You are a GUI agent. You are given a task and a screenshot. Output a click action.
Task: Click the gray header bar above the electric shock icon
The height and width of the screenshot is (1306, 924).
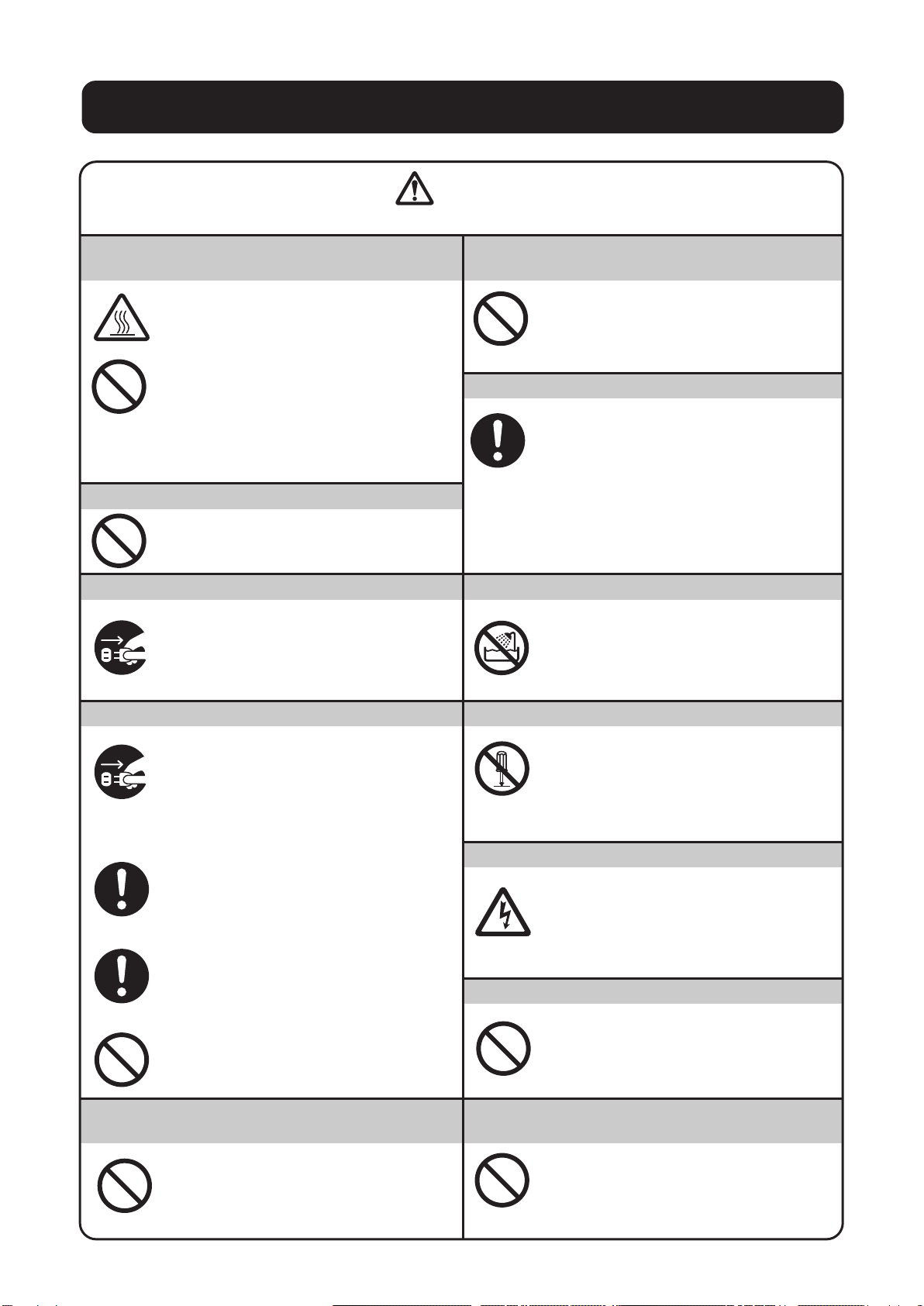coord(653,856)
